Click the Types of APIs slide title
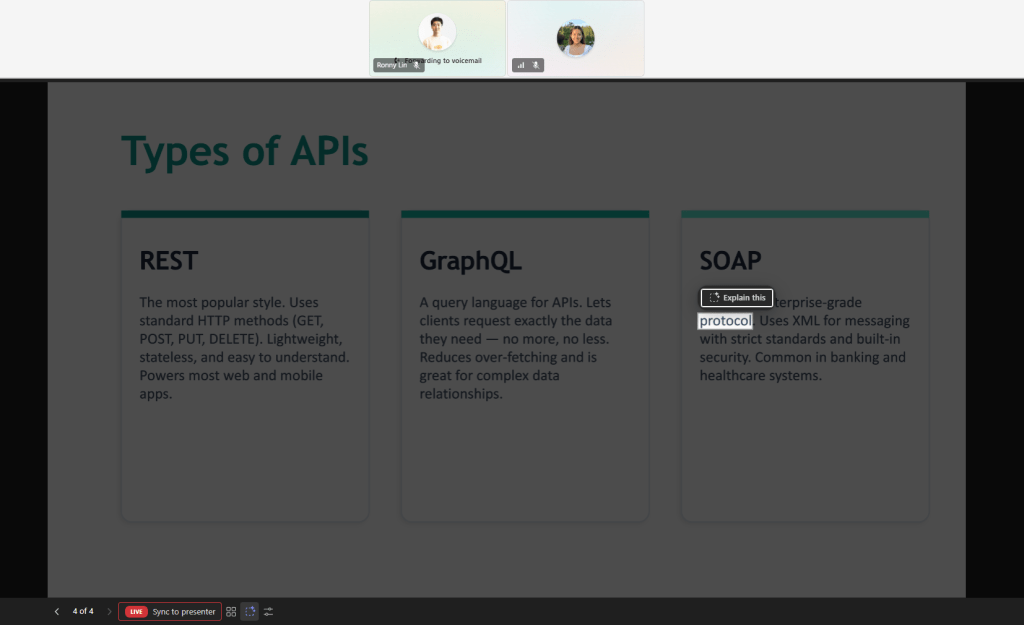 coord(244,152)
